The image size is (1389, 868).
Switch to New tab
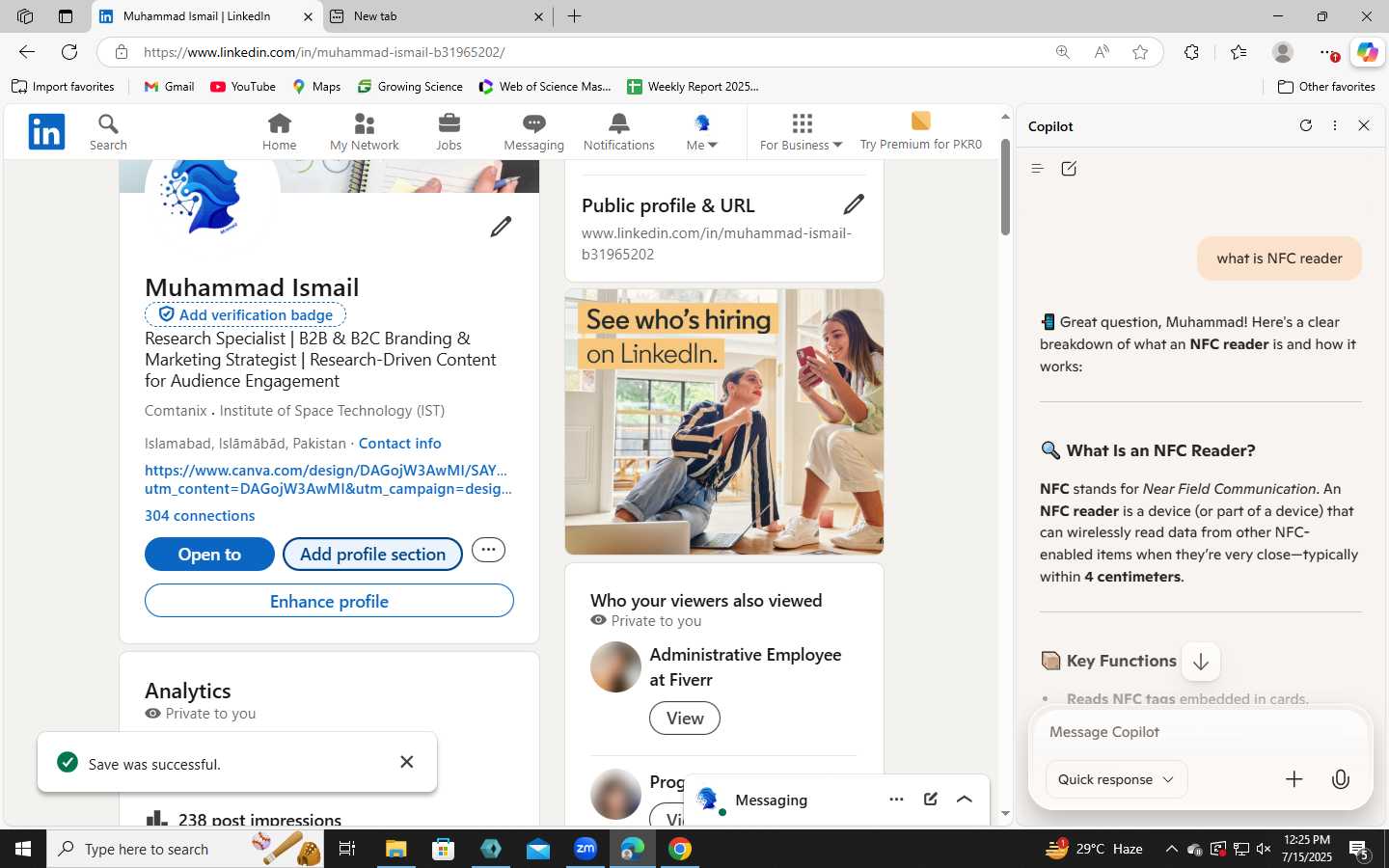[436, 16]
